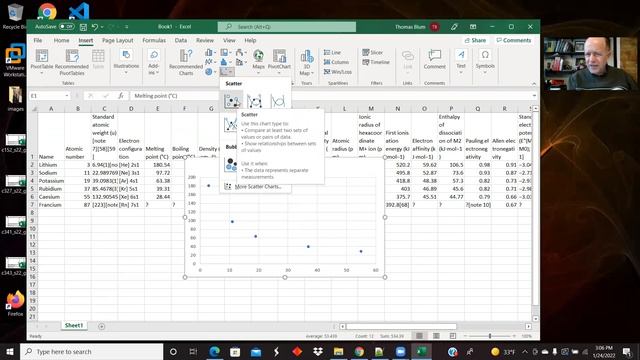Insert a Timeline filter
This screenshot has height=360, width=640.
(x=376, y=62)
